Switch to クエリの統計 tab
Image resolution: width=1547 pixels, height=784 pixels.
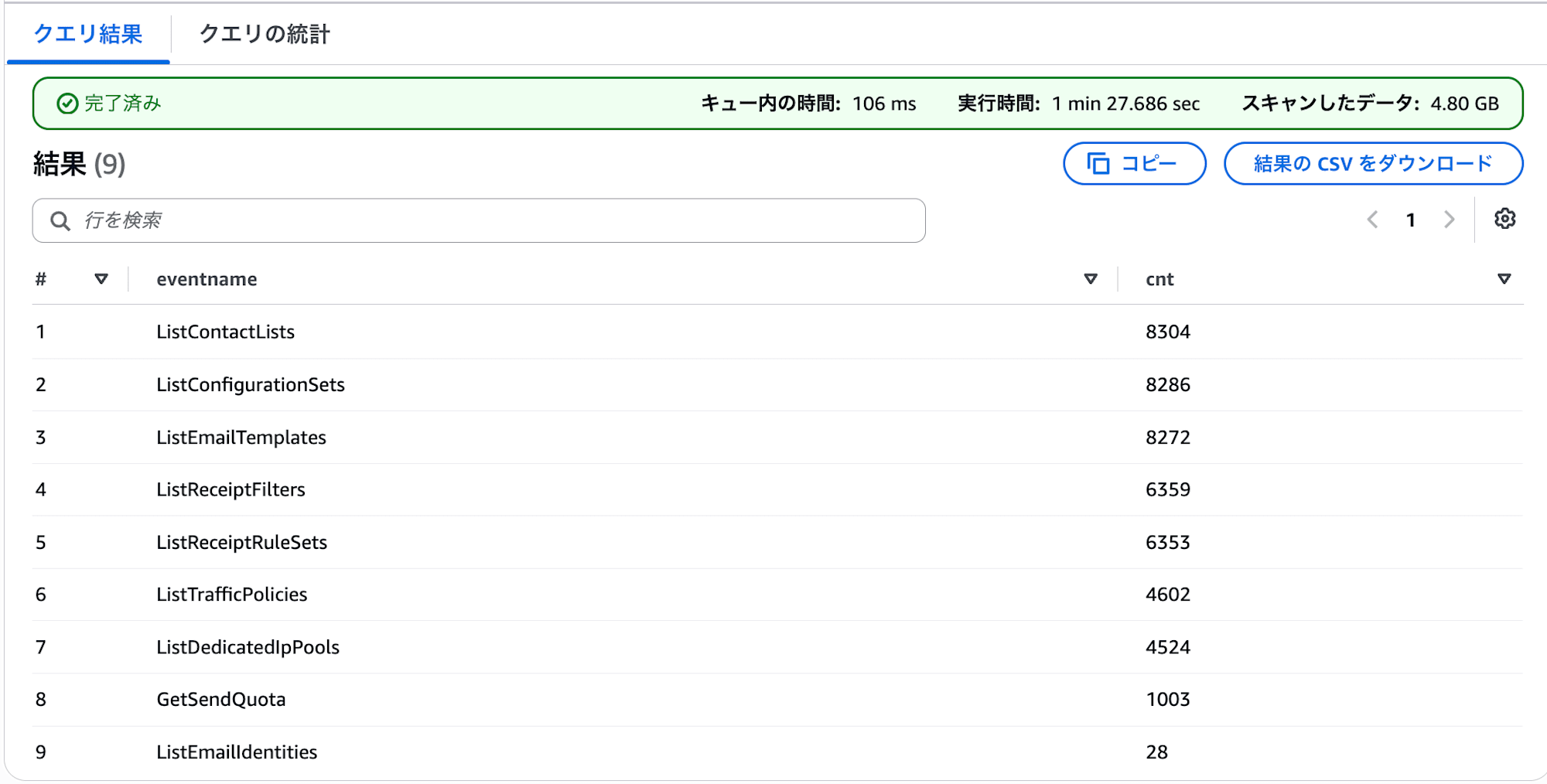pos(265,34)
